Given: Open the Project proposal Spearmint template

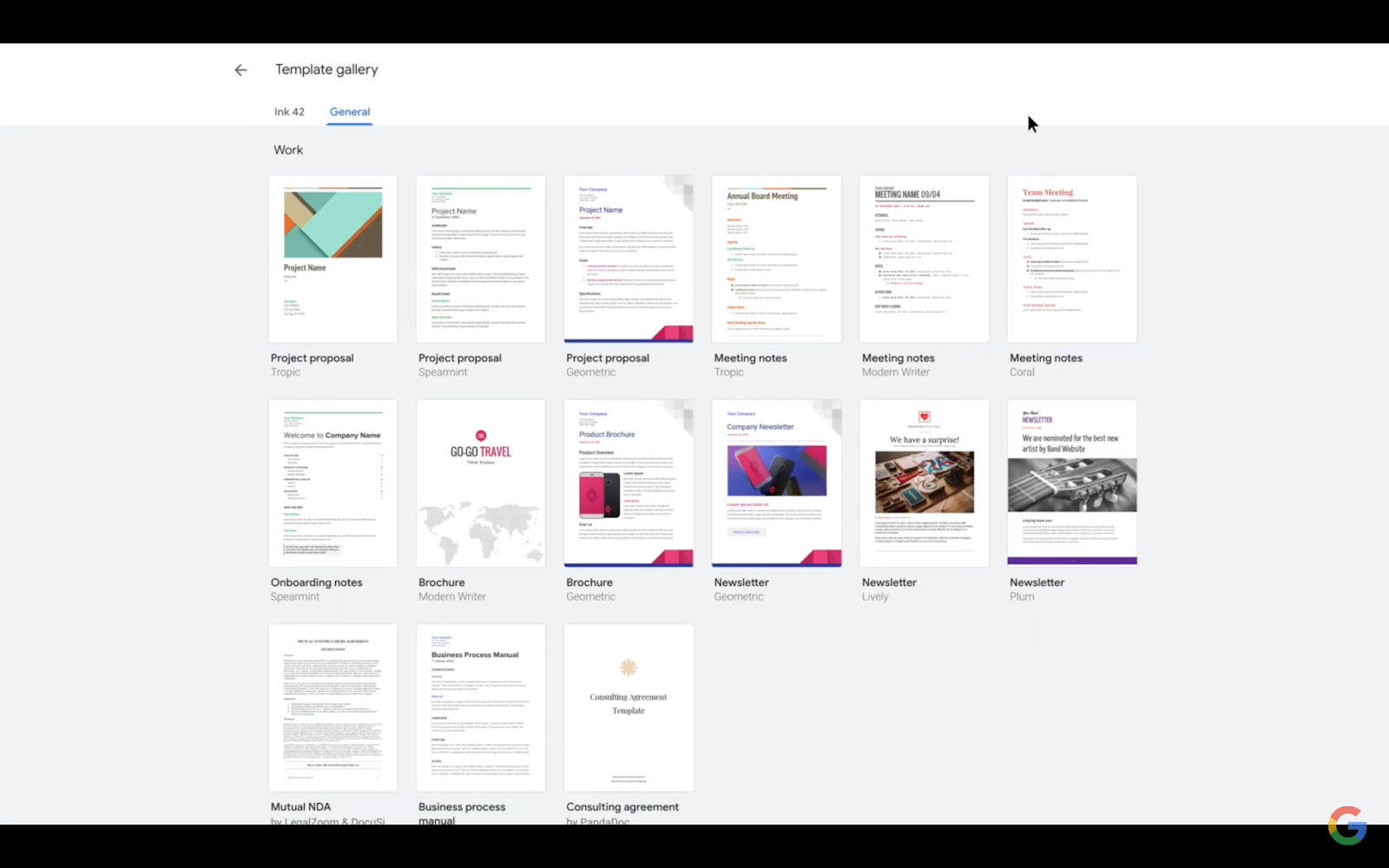Looking at the screenshot, I should pos(480,258).
